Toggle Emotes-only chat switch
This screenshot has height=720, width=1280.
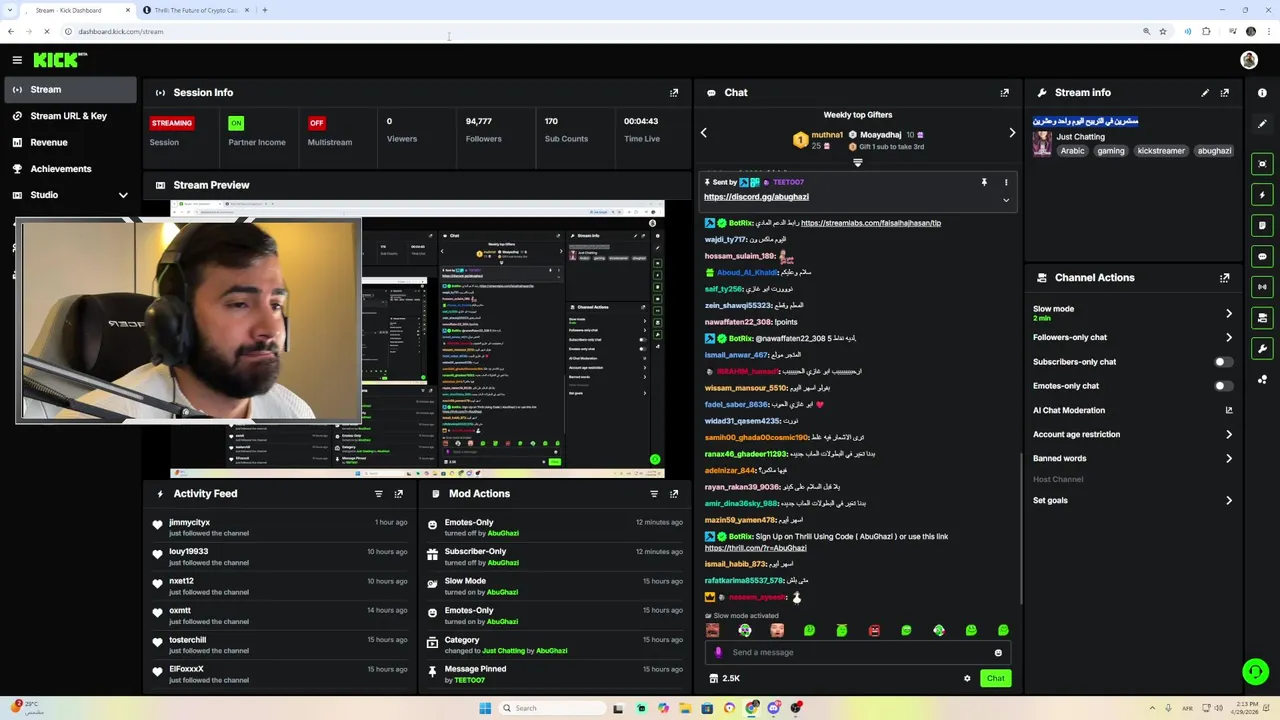(x=1223, y=386)
